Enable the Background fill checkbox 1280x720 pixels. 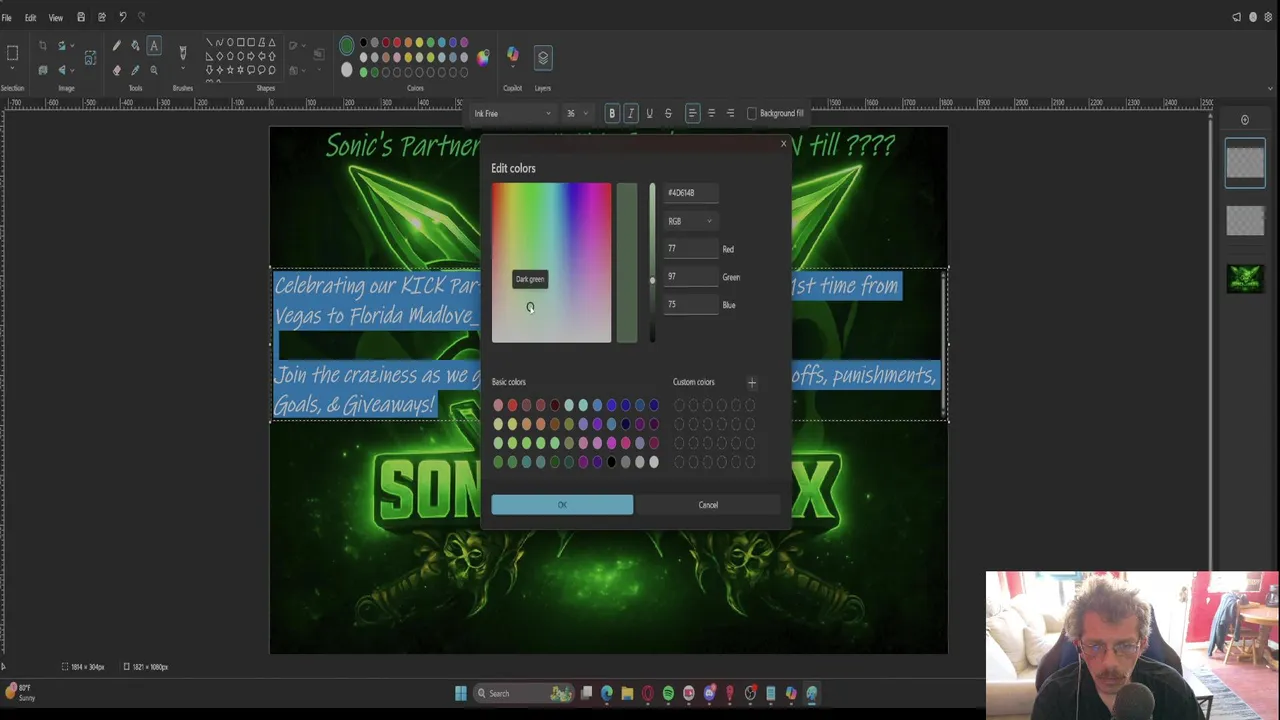[752, 113]
